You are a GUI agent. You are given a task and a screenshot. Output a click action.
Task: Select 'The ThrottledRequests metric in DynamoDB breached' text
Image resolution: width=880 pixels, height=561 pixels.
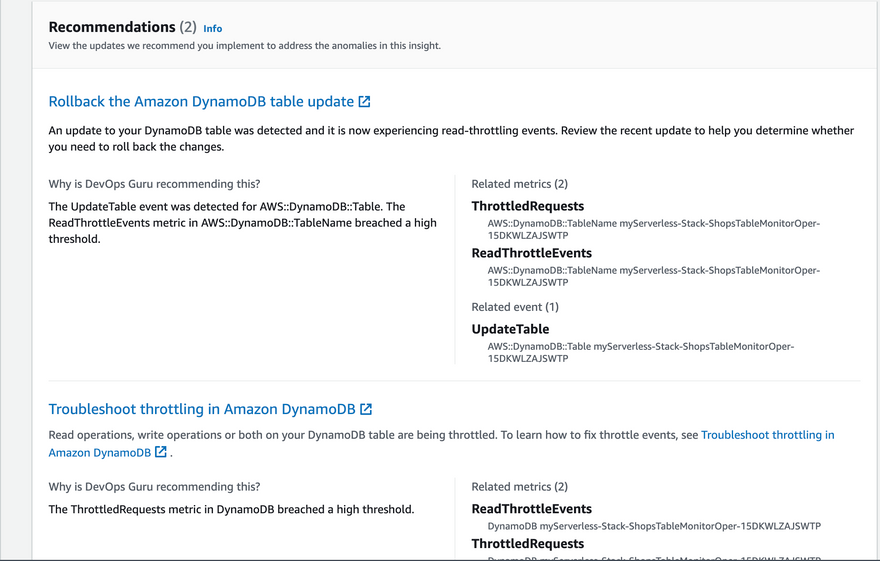[231, 509]
